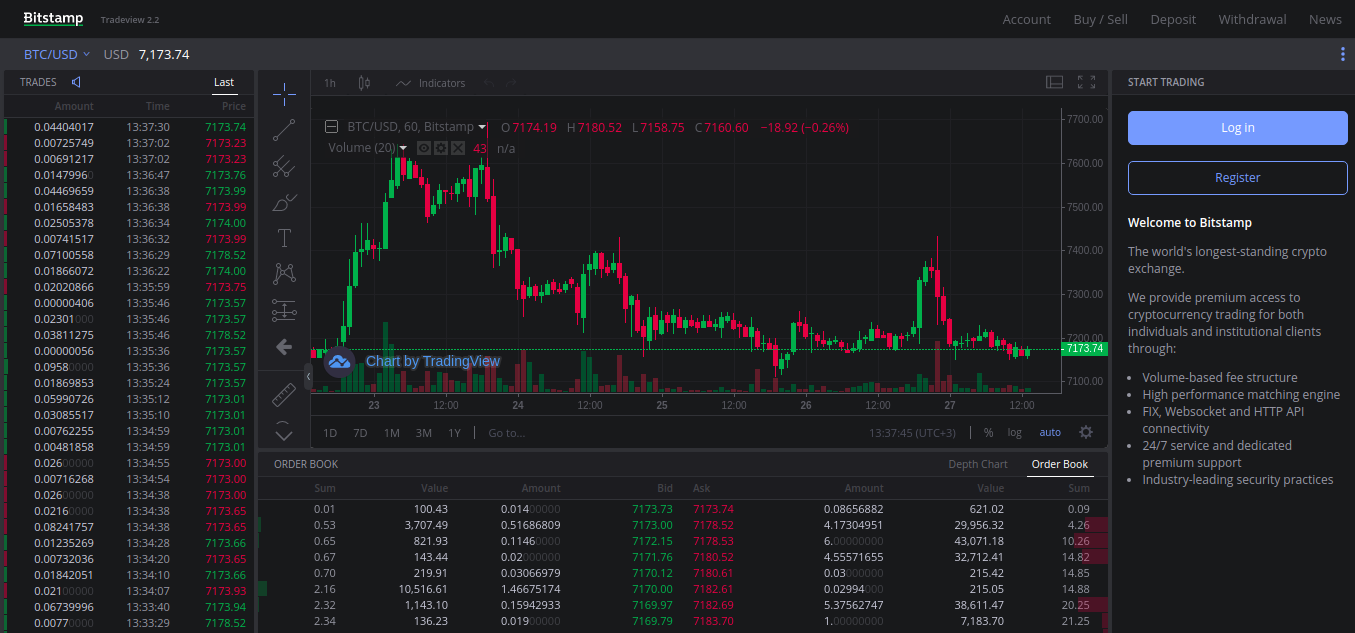1355x633 pixels.
Task: Click Go to... date button
Action: point(506,433)
